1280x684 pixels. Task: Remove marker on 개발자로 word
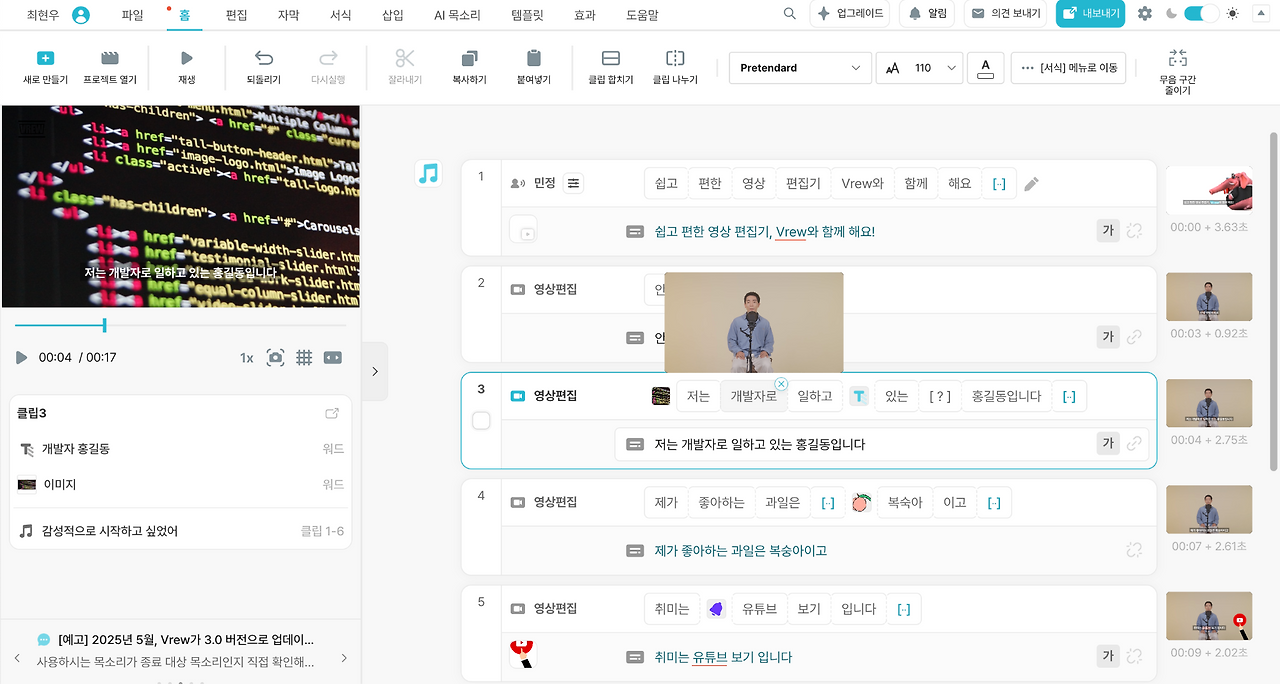tap(782, 384)
